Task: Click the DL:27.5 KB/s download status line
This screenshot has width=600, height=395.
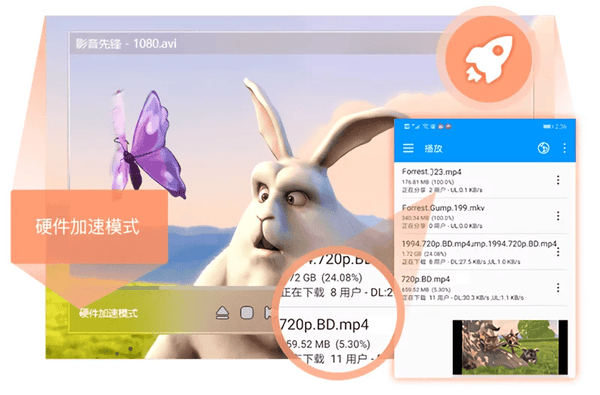Action: [x=461, y=262]
